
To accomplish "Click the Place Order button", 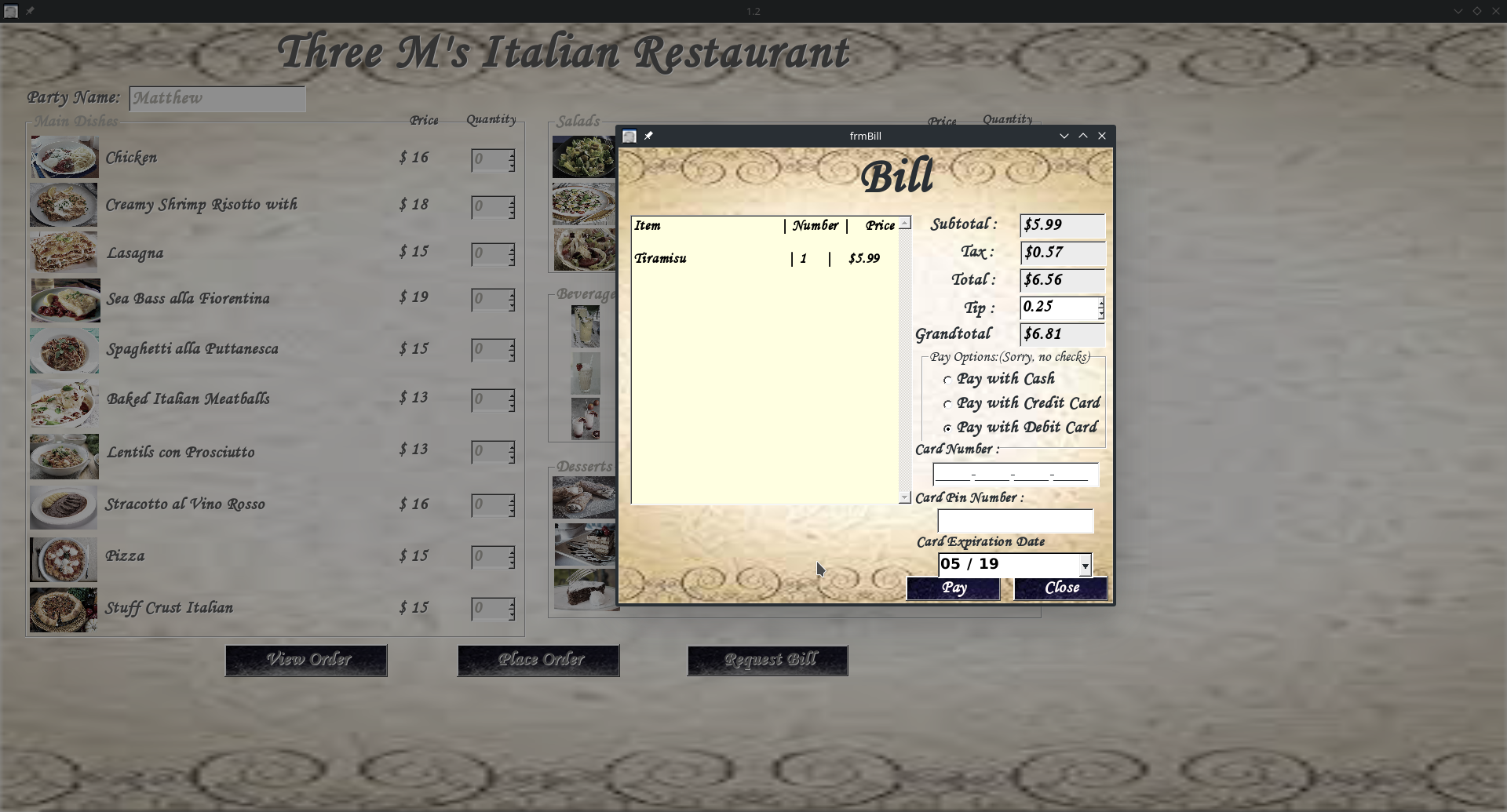I will click(x=538, y=661).
